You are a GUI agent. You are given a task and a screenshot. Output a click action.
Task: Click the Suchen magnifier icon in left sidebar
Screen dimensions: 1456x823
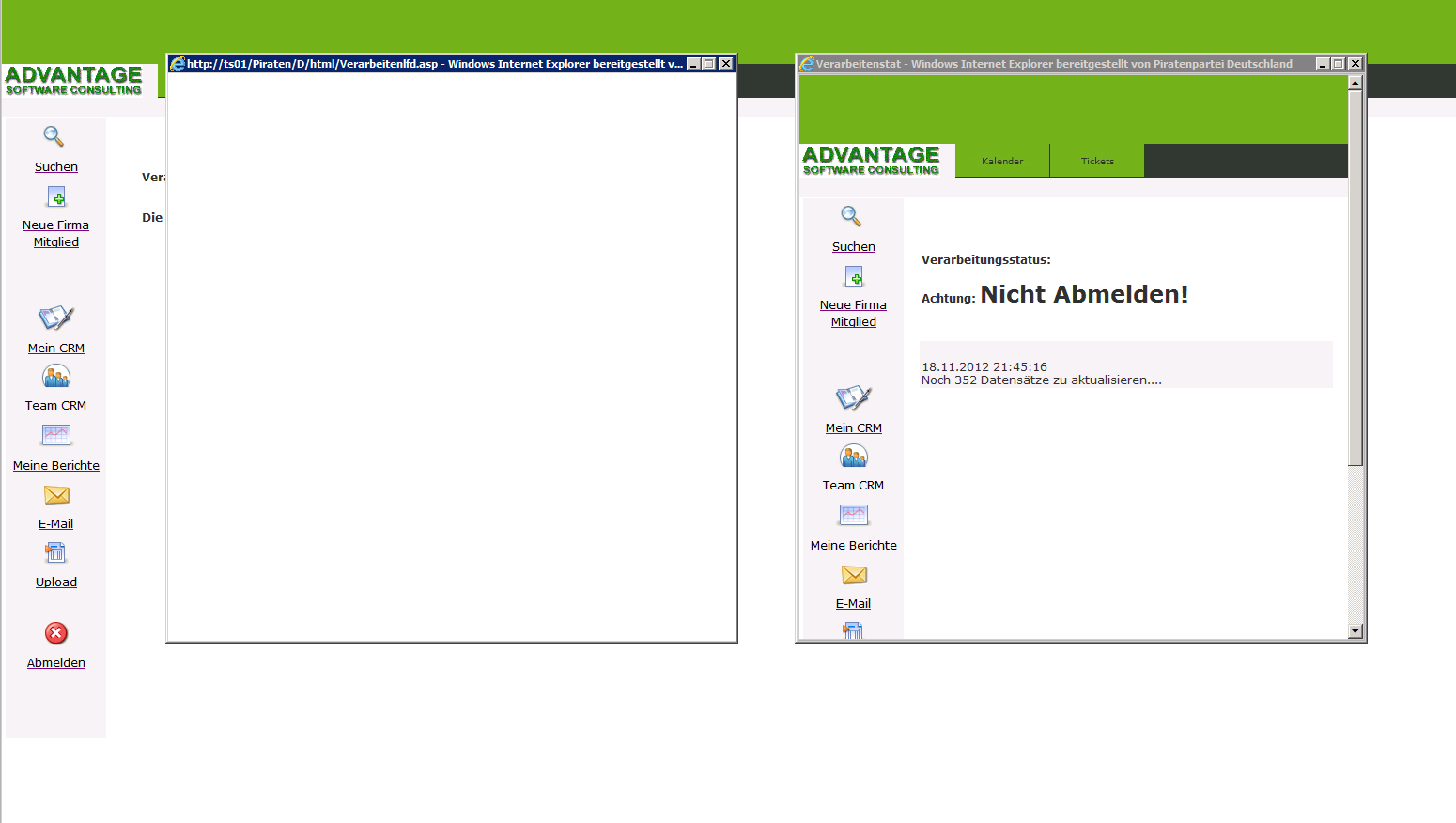point(54,137)
